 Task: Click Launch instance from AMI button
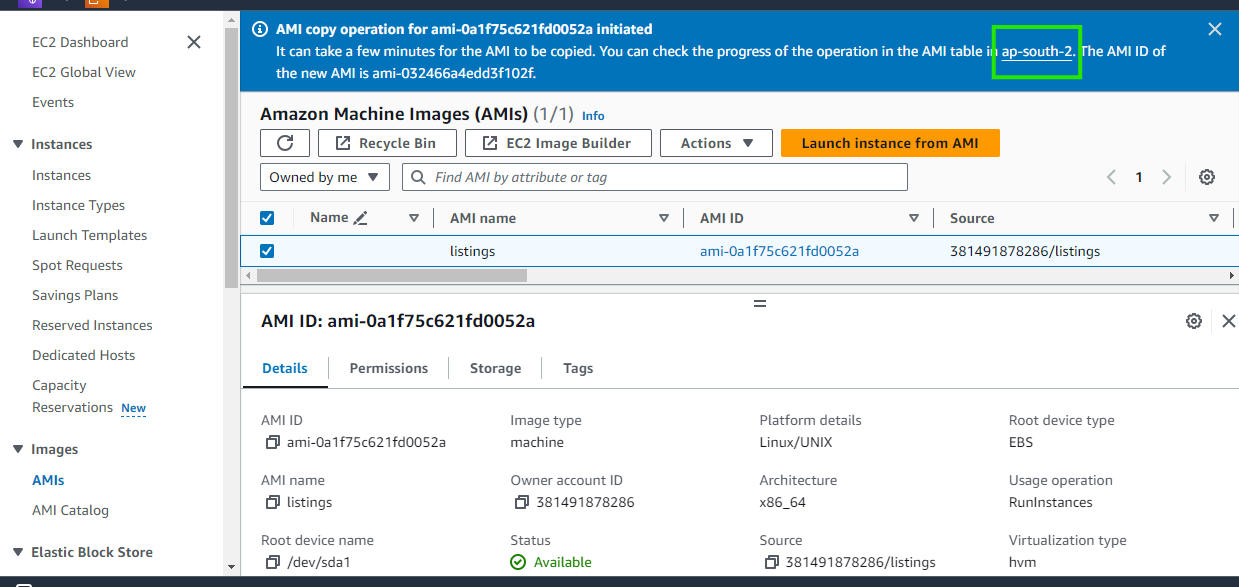pos(889,143)
